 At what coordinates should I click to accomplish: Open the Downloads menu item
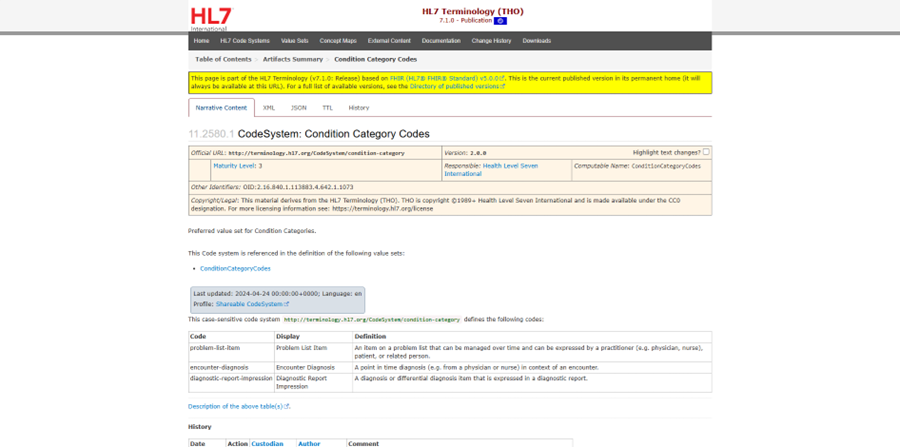pyautogui.click(x=537, y=41)
